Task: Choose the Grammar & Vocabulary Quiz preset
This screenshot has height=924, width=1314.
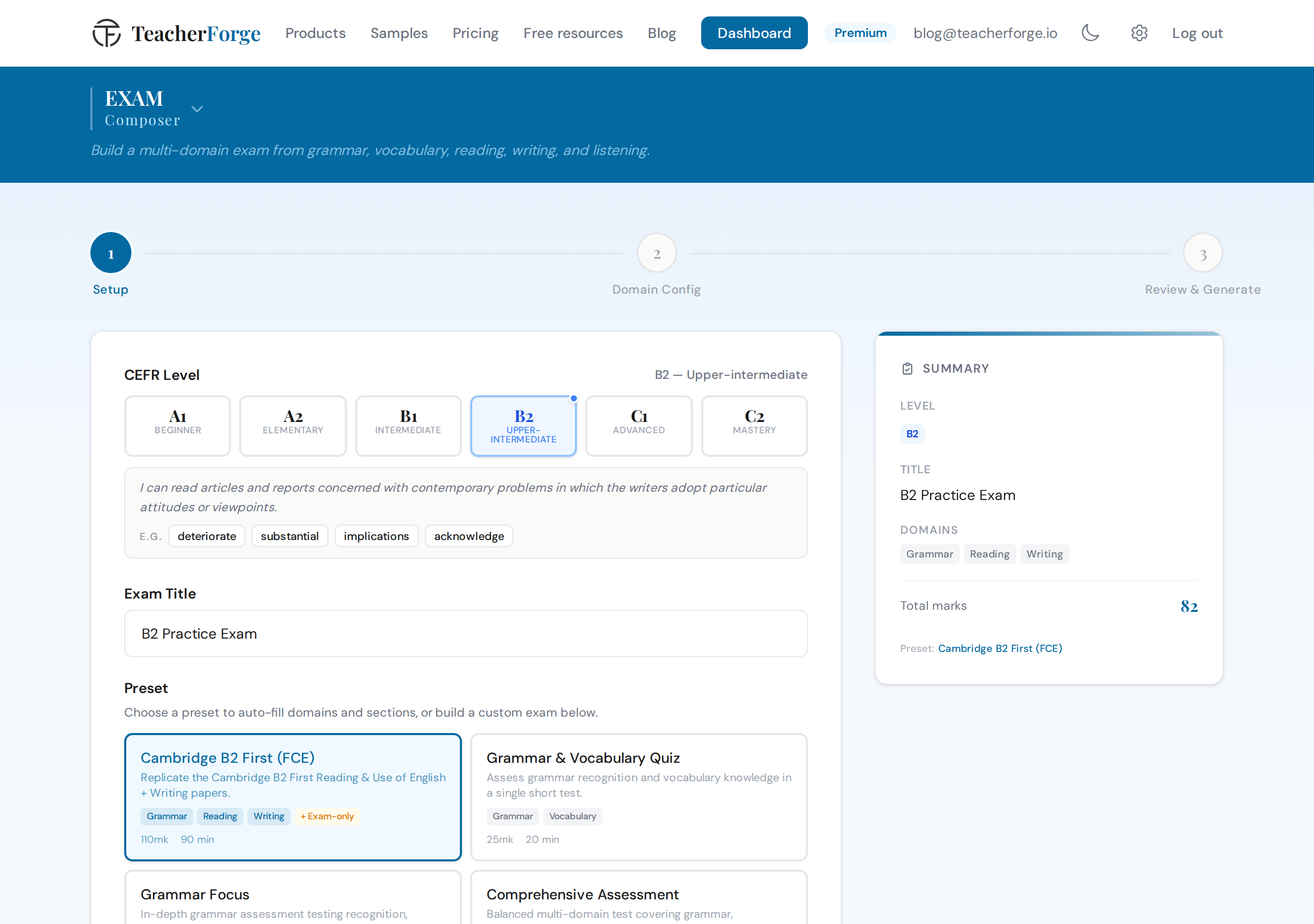Action: coord(639,797)
